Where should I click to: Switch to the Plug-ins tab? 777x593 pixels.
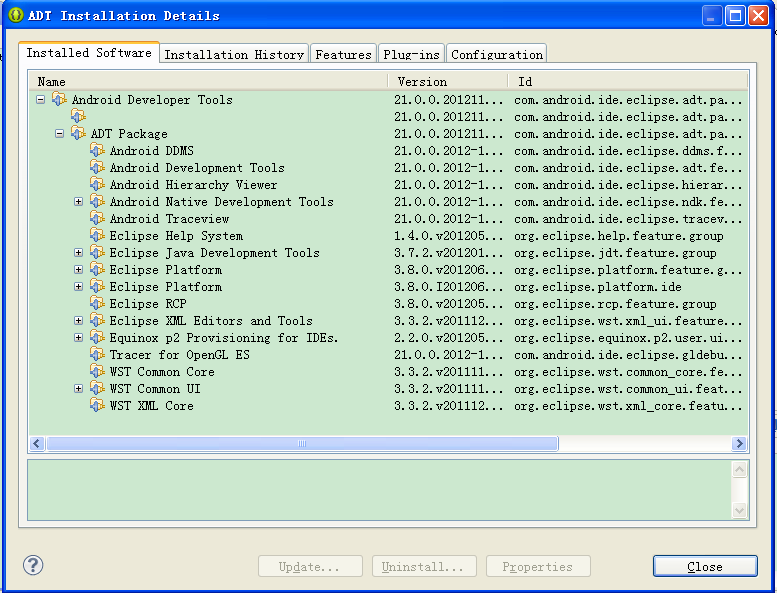click(411, 54)
